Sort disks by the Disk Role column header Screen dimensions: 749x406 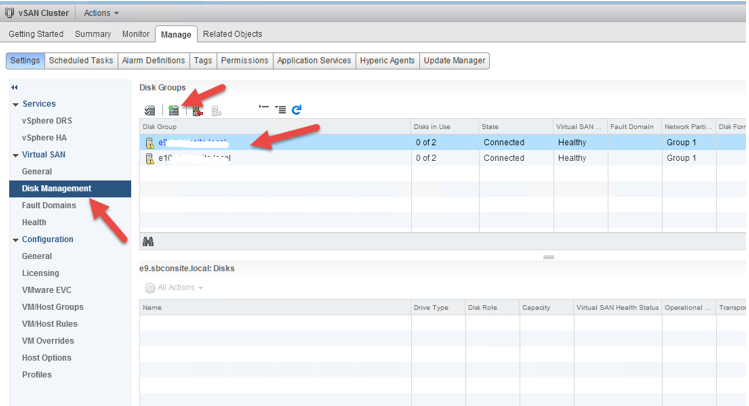pyautogui.click(x=492, y=308)
